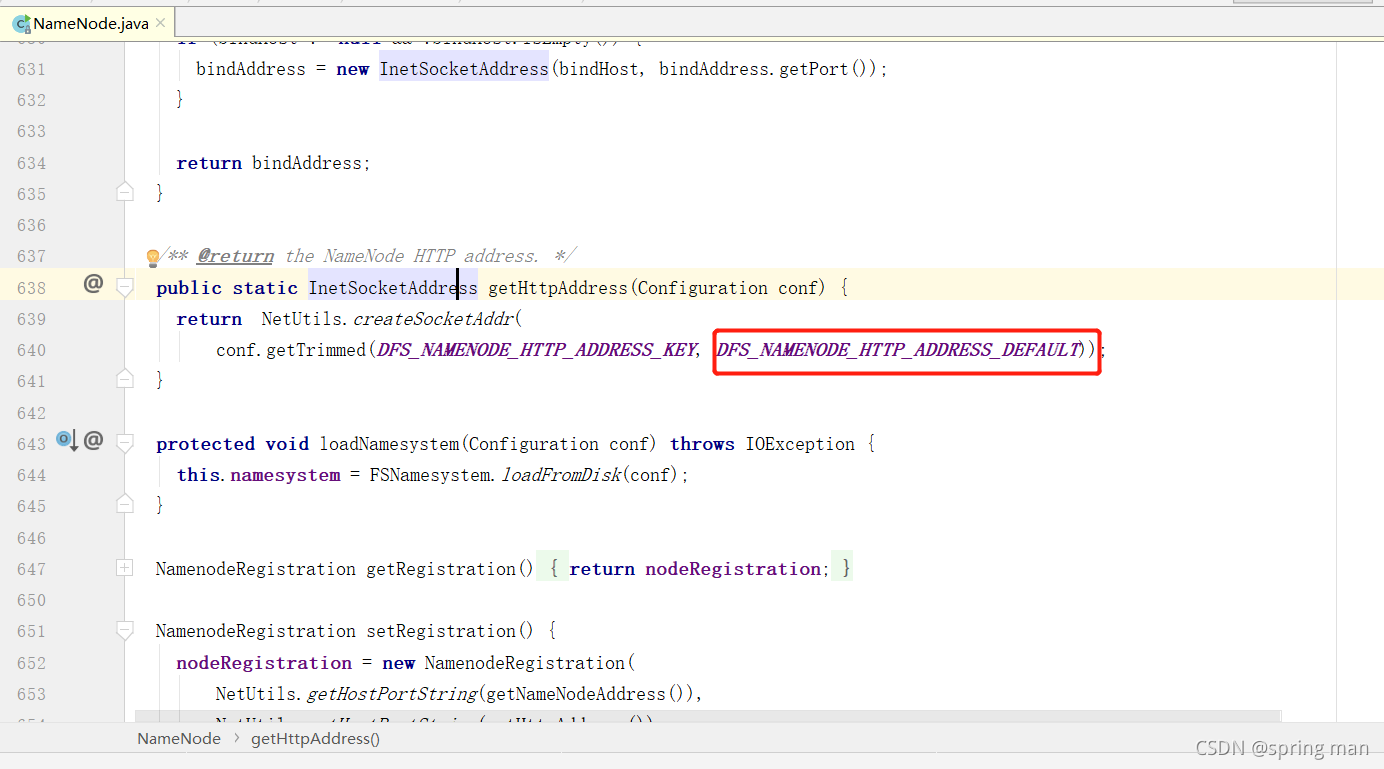Collapse the loadNamesystem method at line 643
1384x769 pixels.
coord(125,443)
